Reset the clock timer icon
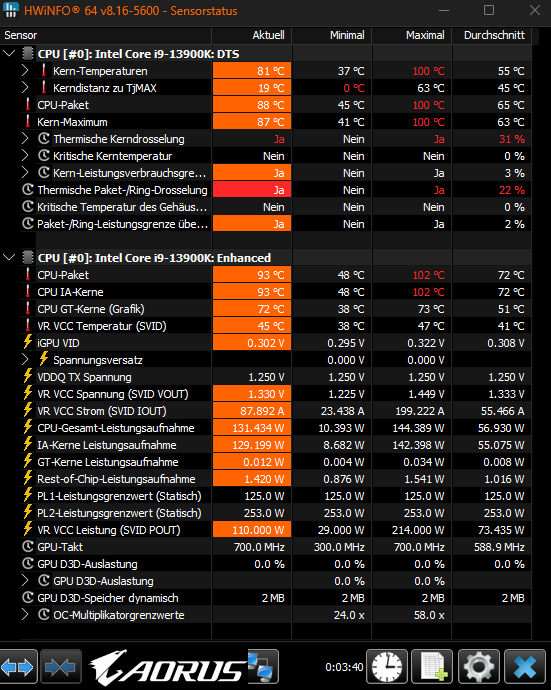The width and height of the screenshot is (551, 690). (x=387, y=667)
